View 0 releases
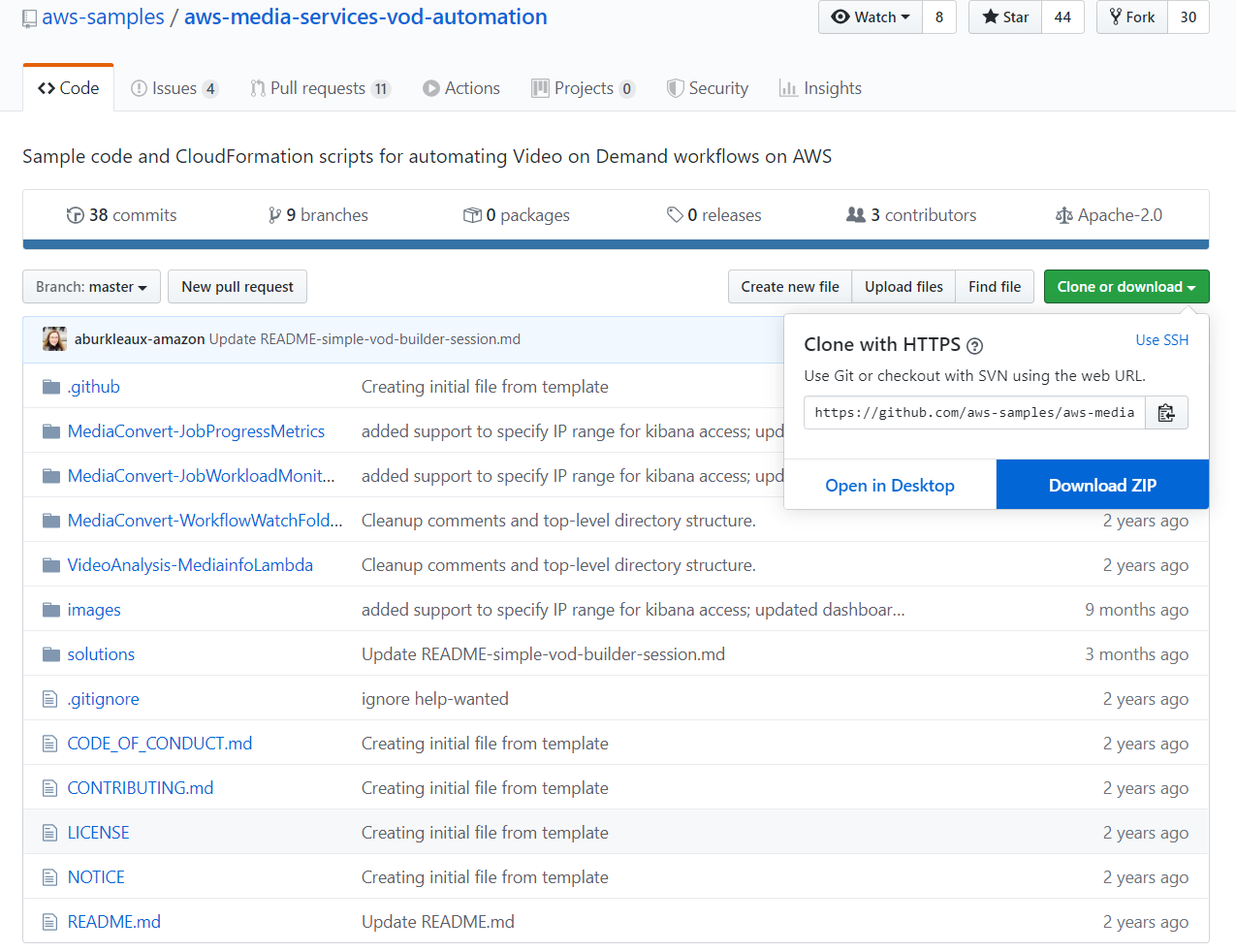1236x952 pixels. [714, 215]
